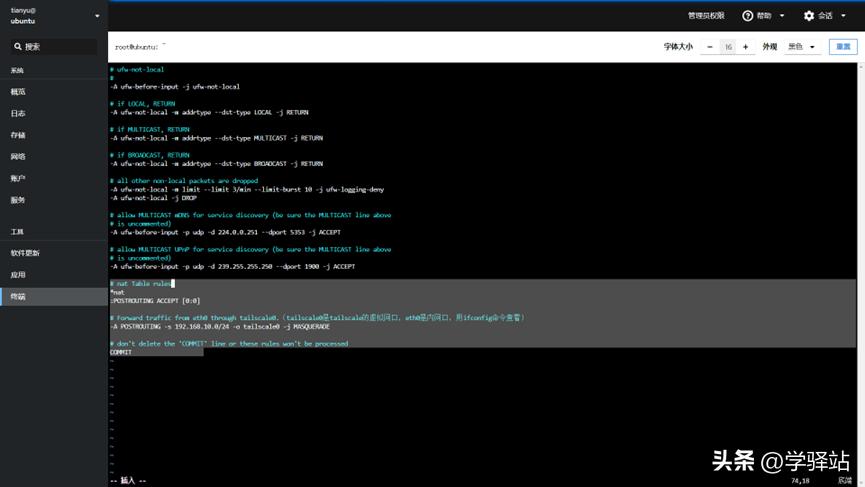The width and height of the screenshot is (865, 487).
Task: Click the font size value 16 field
Action: click(728, 47)
